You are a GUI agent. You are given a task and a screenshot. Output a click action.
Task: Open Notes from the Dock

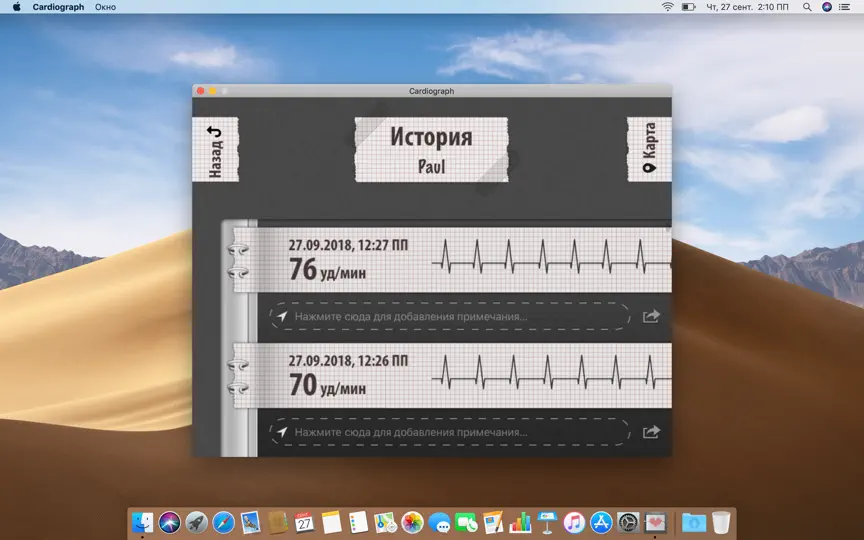(331, 521)
